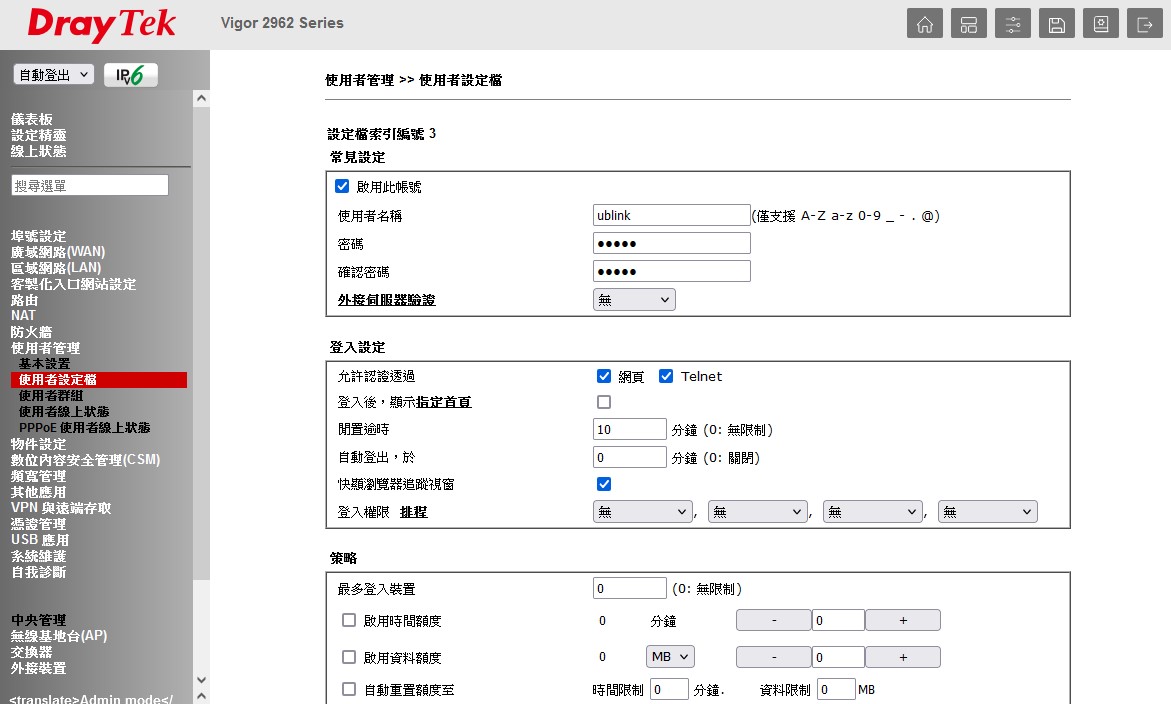Click the DrayTek logo

tap(102, 25)
